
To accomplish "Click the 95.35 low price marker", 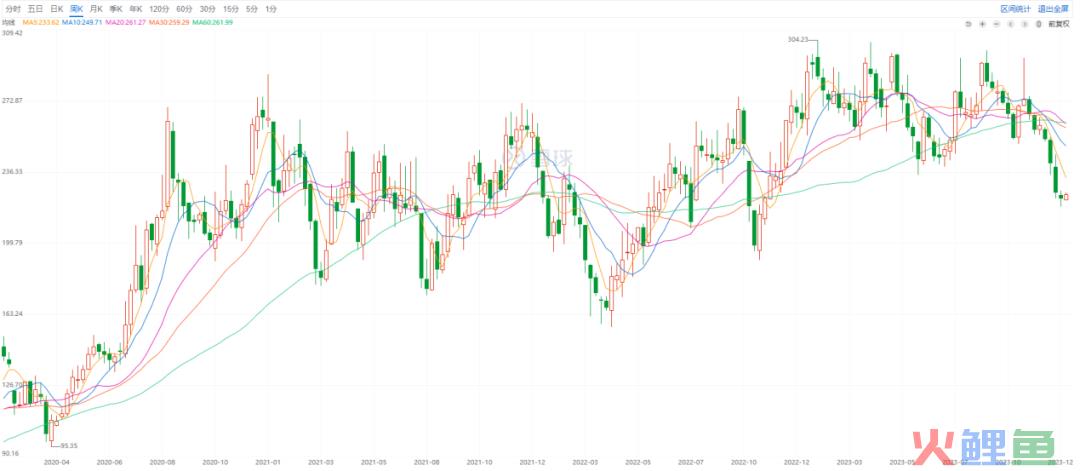I will point(68,446).
